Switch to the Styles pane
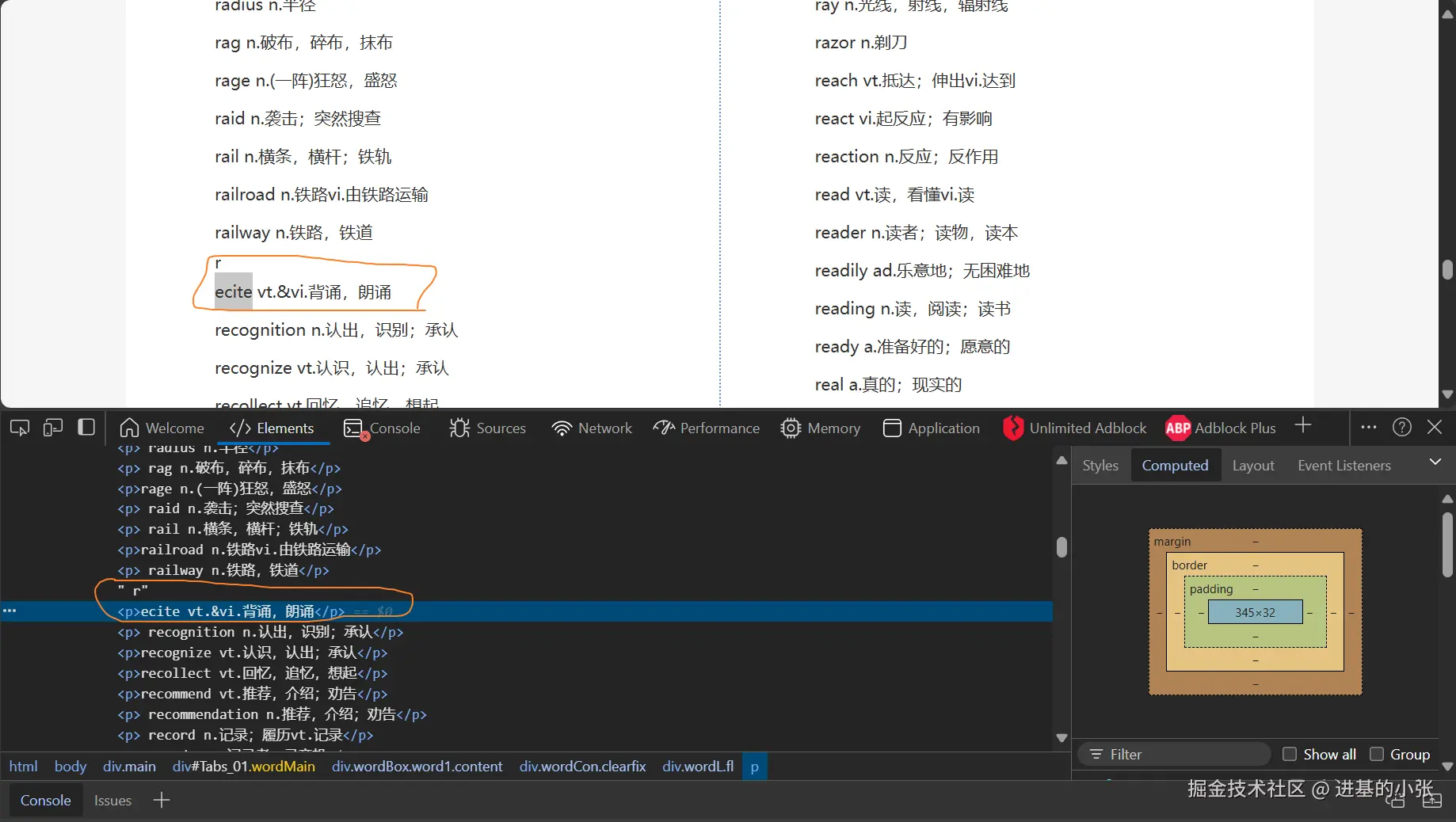 1100,466
